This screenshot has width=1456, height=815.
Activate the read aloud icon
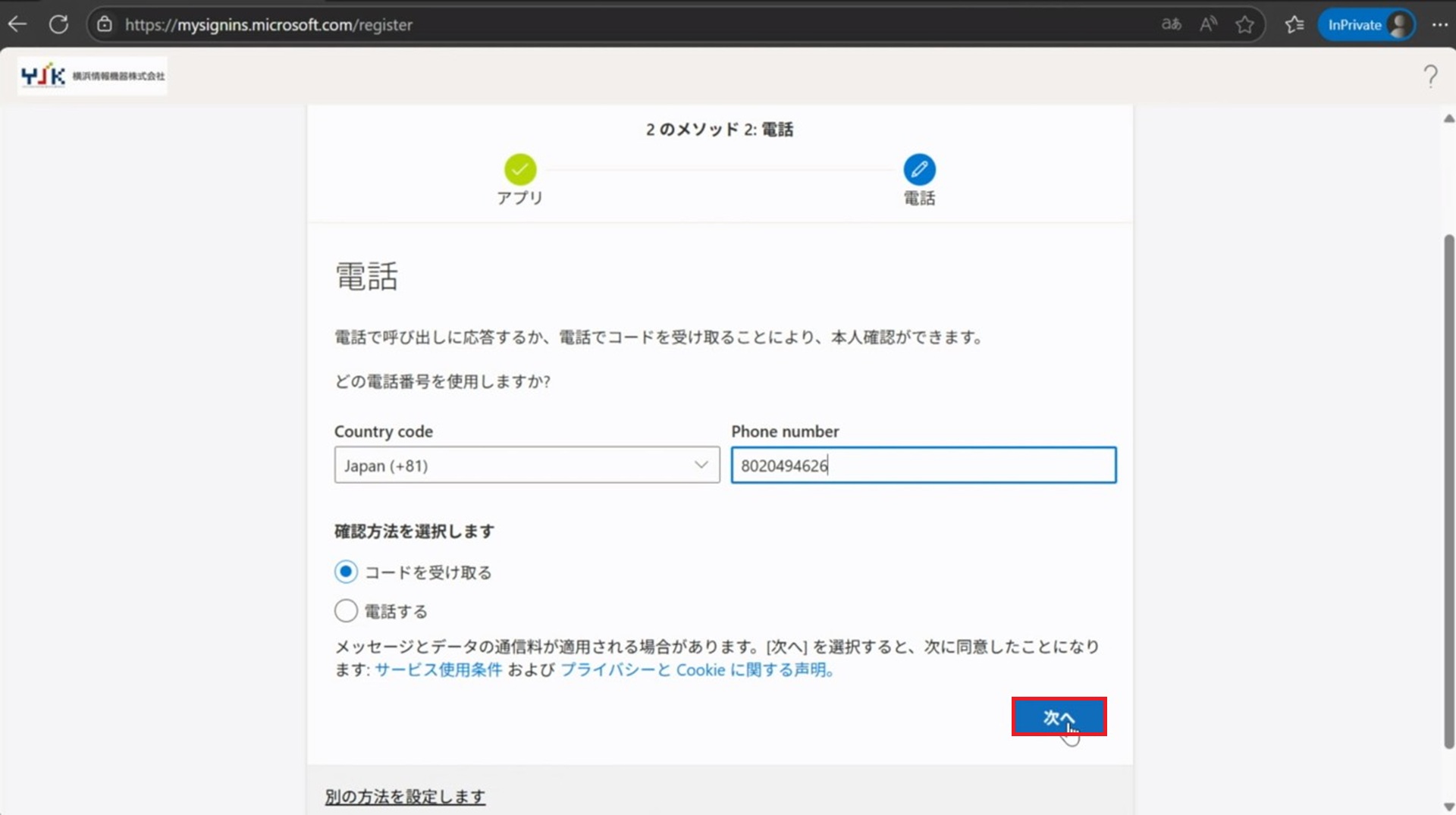1208,24
